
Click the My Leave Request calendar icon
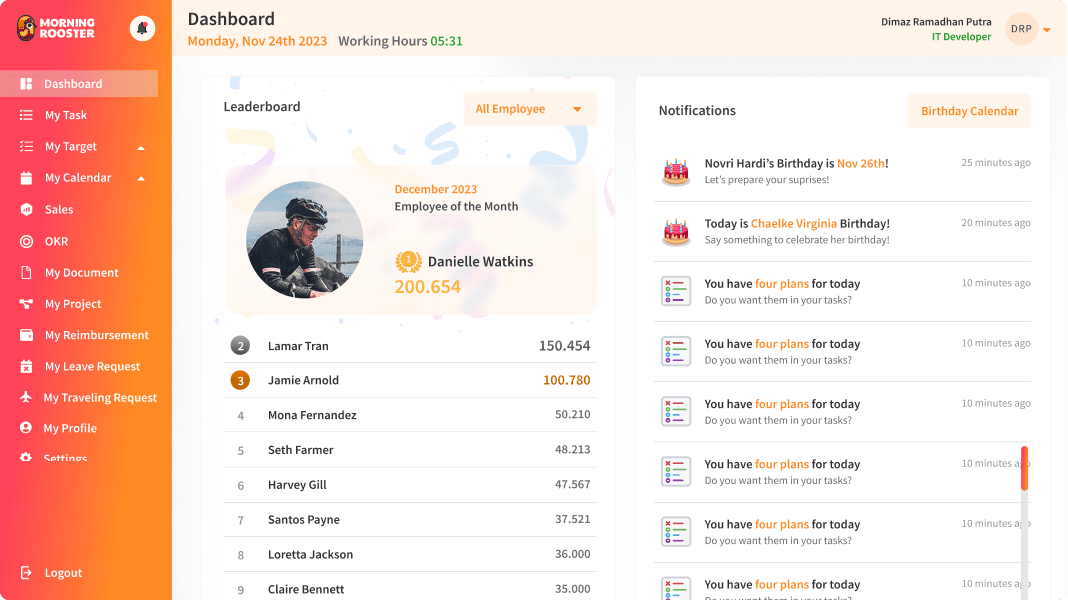(x=27, y=366)
